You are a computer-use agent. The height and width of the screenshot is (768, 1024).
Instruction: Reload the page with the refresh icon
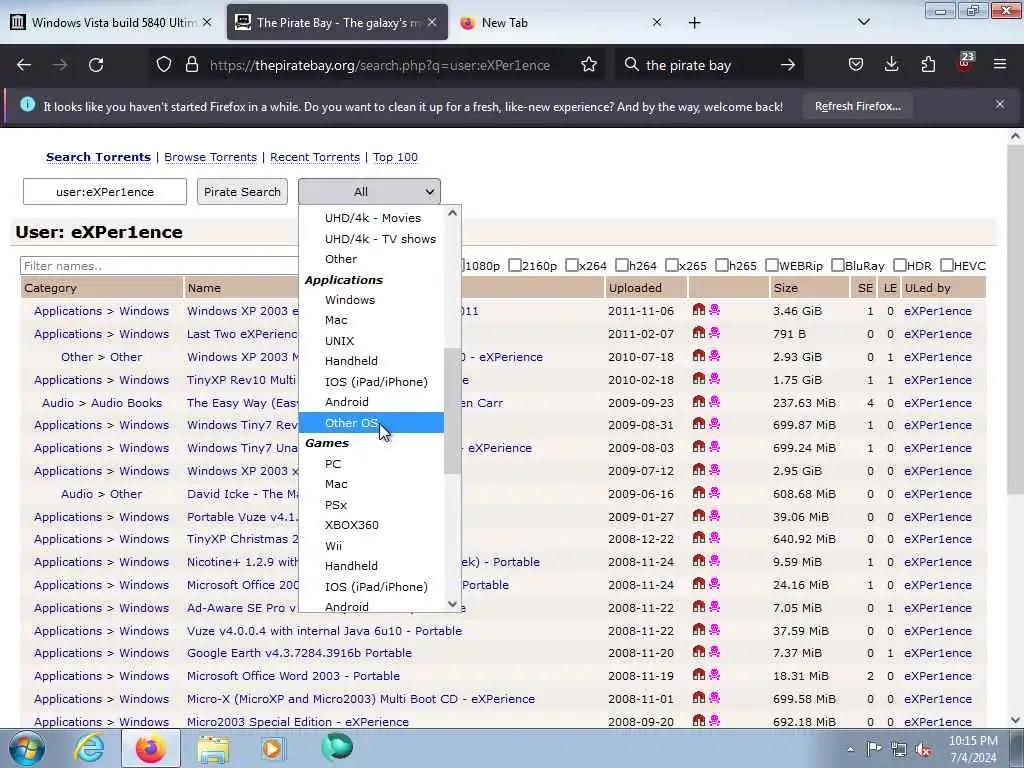[x=96, y=65]
